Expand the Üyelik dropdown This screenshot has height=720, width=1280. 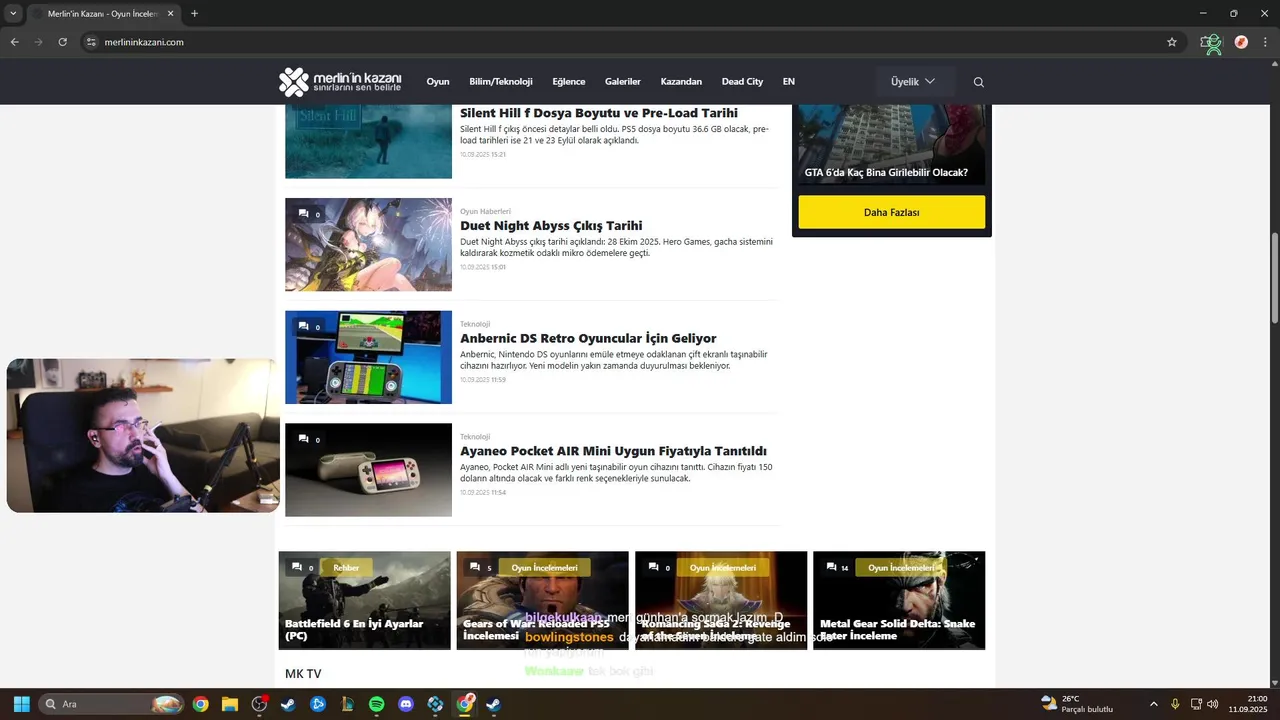[x=914, y=82]
